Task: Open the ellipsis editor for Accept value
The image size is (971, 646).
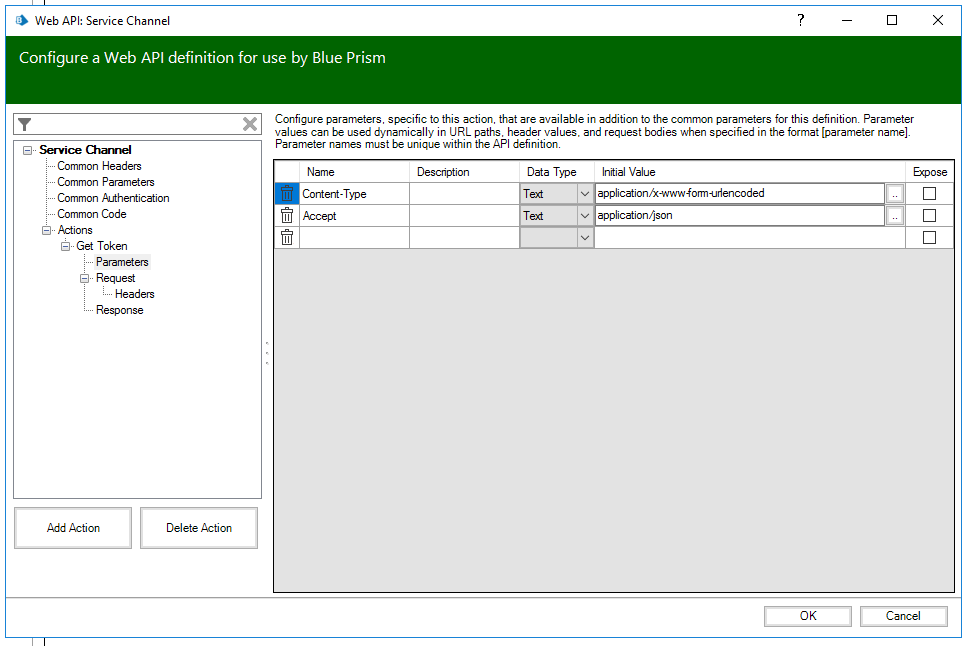Action: [895, 216]
